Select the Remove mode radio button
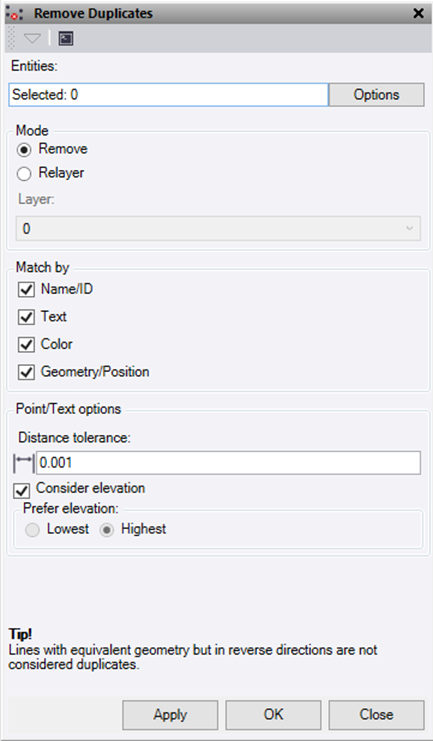433x741 pixels. (24, 150)
